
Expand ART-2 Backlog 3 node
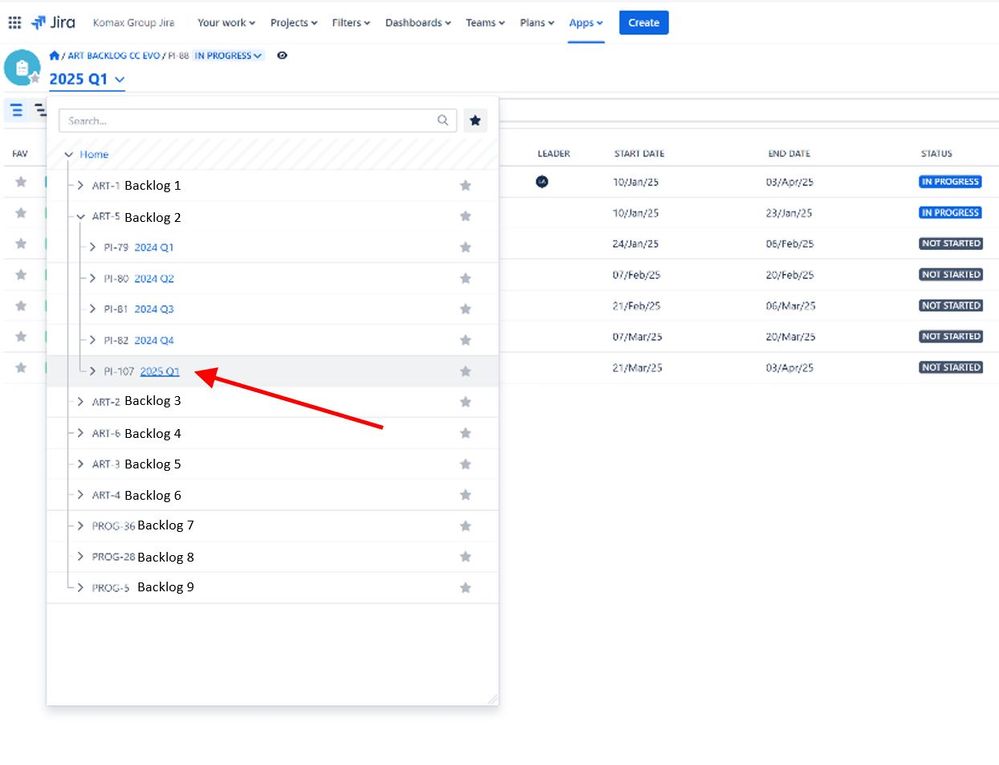(x=80, y=402)
